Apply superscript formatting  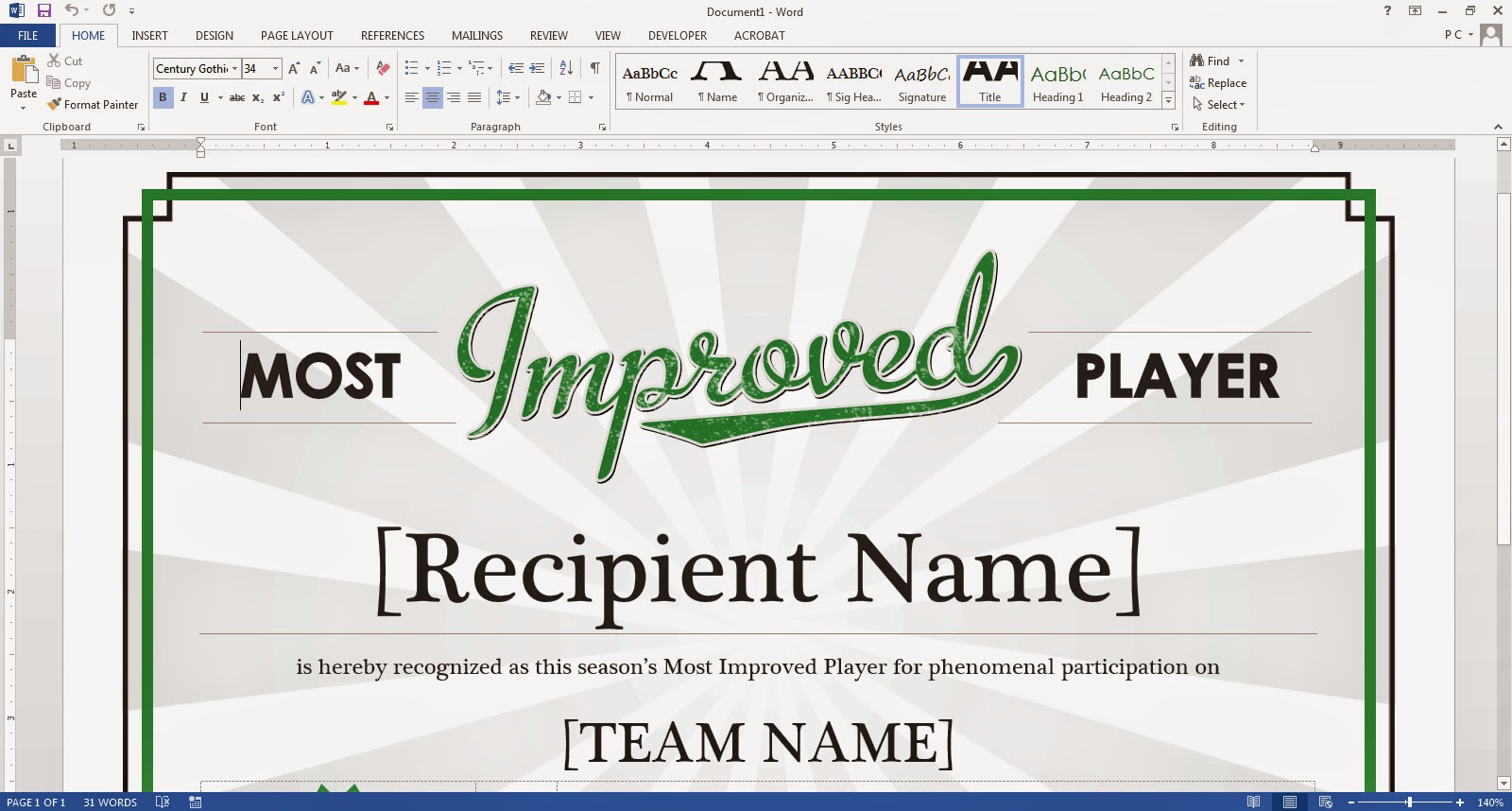(279, 97)
